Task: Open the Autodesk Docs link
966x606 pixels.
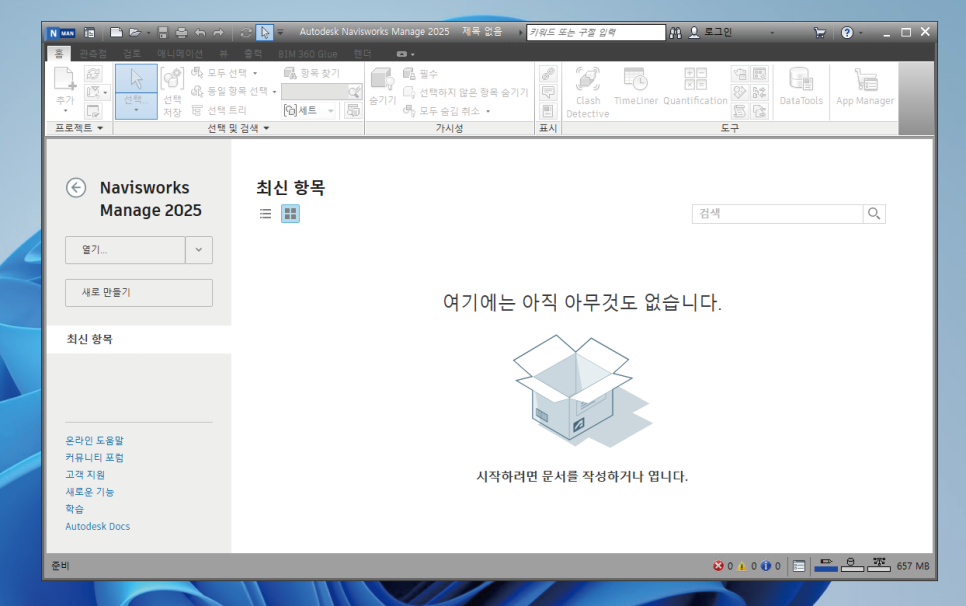Action: coord(97,527)
